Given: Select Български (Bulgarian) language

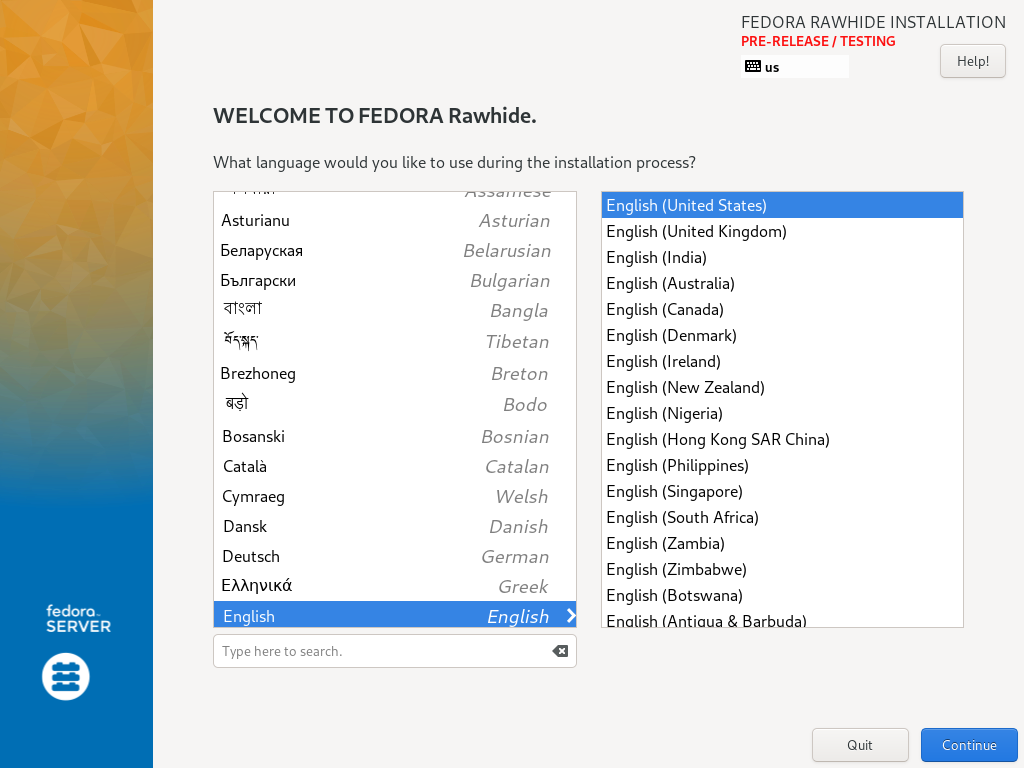Looking at the screenshot, I should (x=394, y=281).
